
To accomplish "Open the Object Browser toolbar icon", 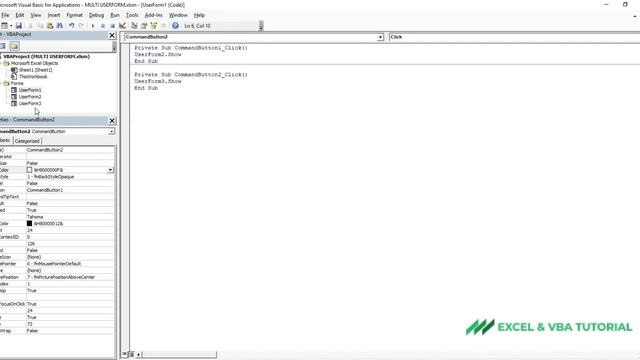I will pyautogui.click(x=154, y=26).
